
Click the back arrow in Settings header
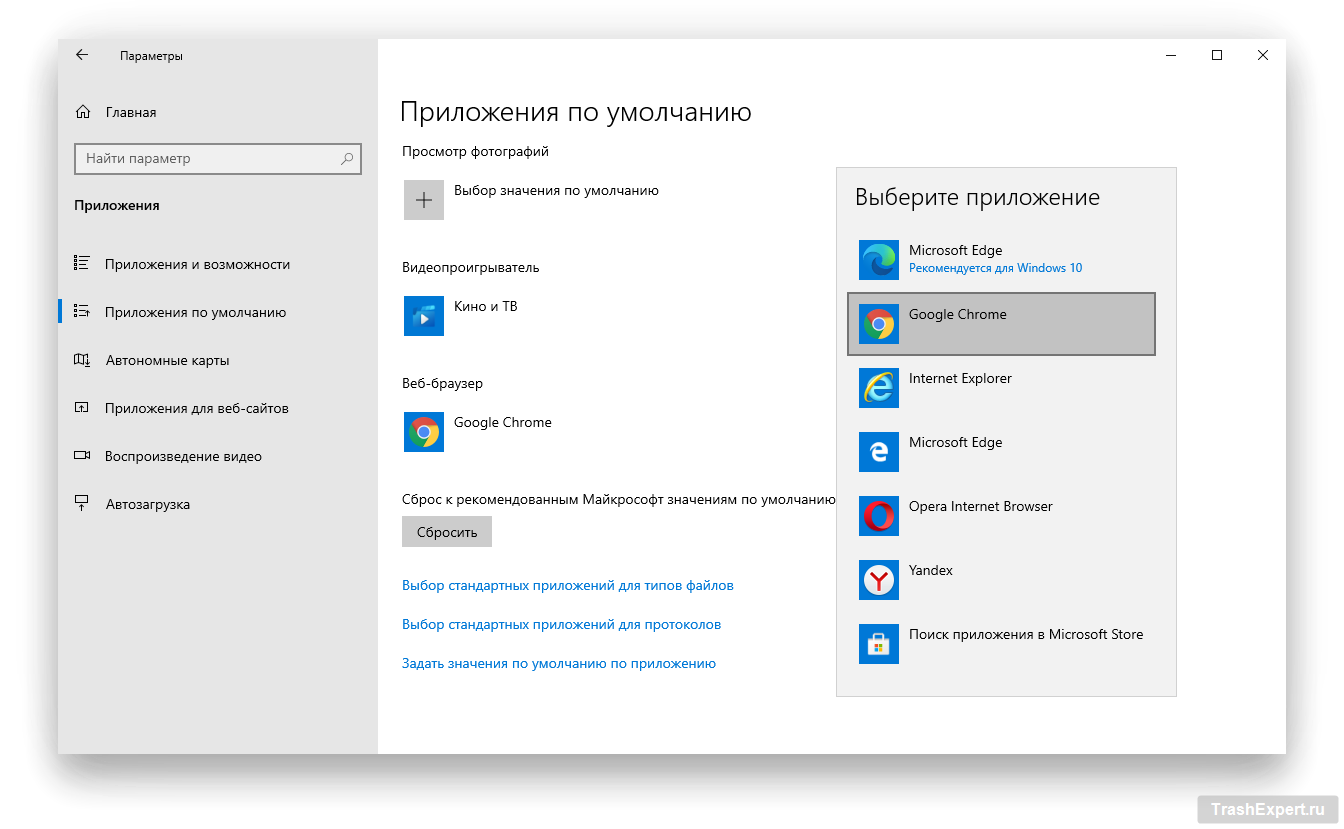[82, 55]
